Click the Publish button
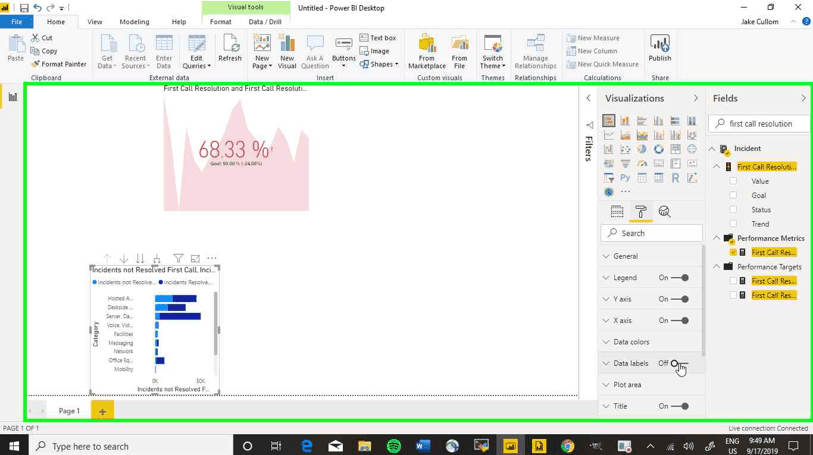The width and height of the screenshot is (813, 455). 660,48
